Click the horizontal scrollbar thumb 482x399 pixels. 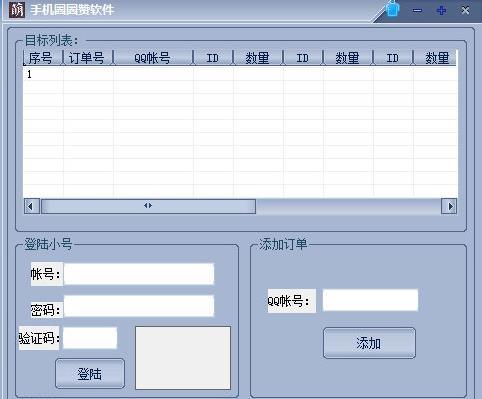click(x=148, y=206)
